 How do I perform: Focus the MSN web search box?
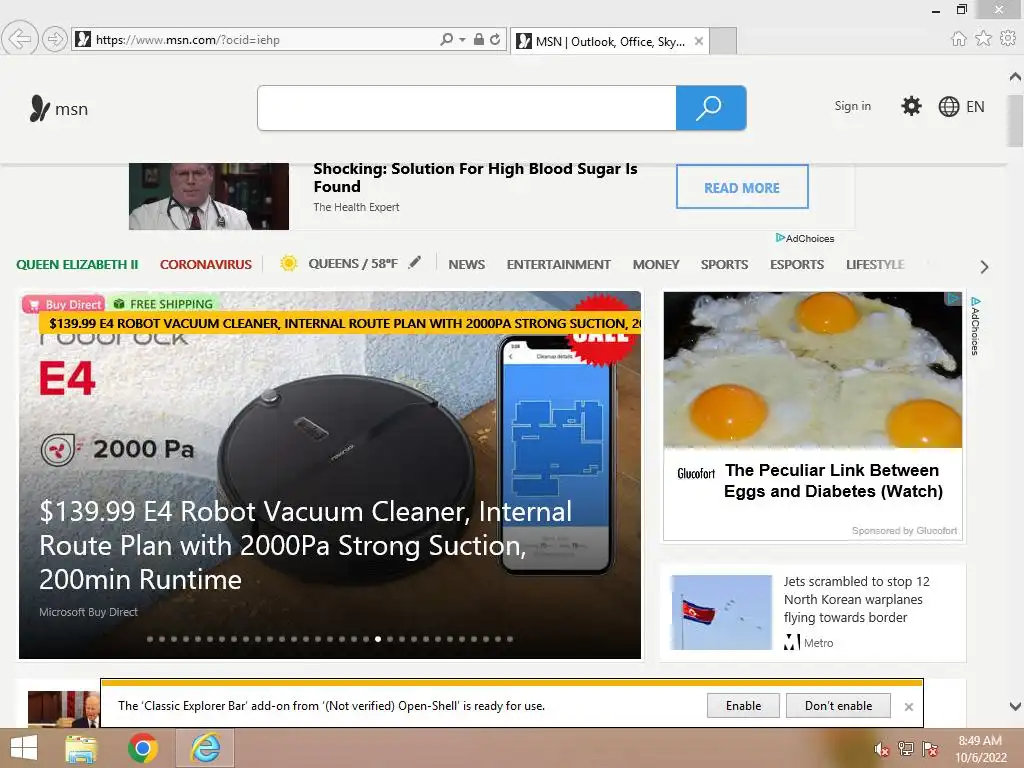pyautogui.click(x=467, y=108)
